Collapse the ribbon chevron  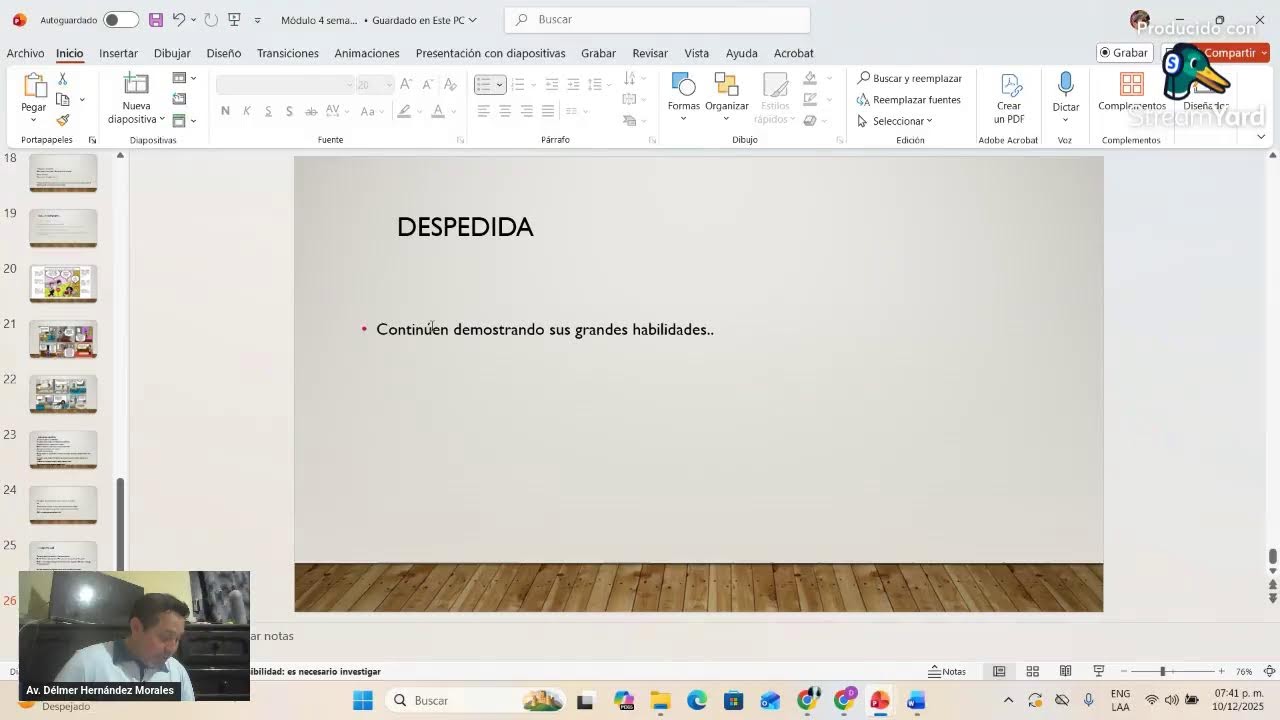pyautogui.click(x=1261, y=137)
